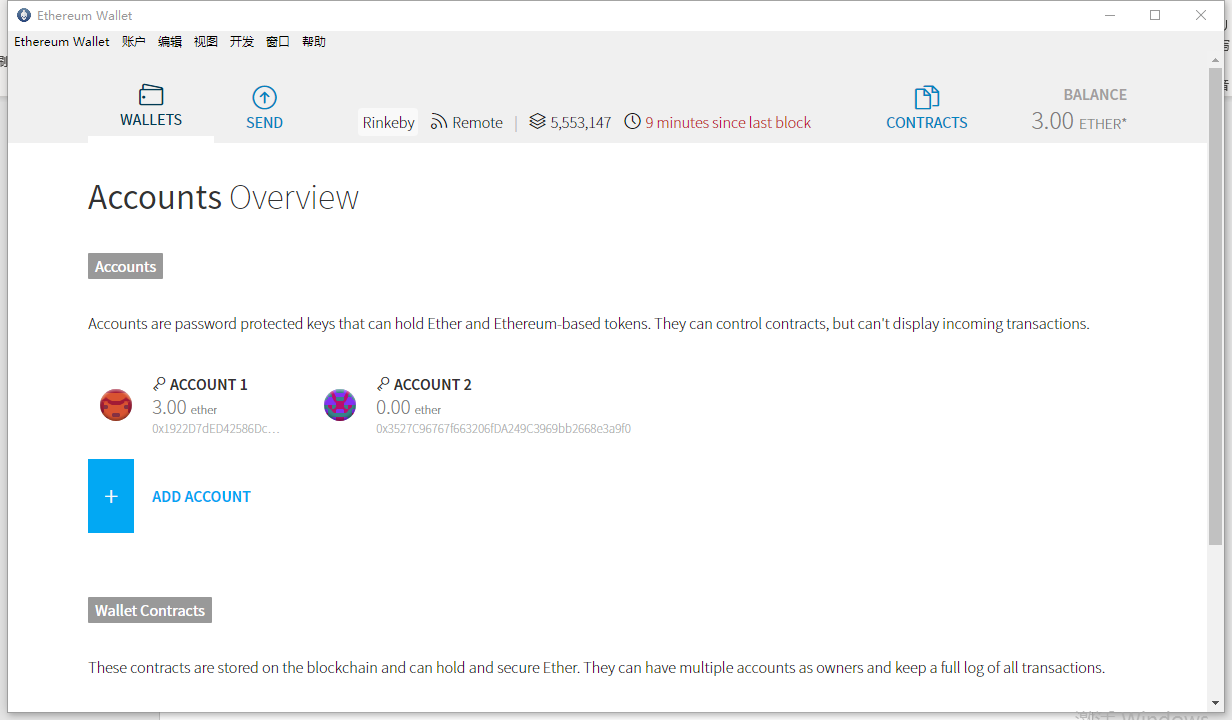
Task: Click the 3.00 ETHER total balance
Action: point(1079,121)
